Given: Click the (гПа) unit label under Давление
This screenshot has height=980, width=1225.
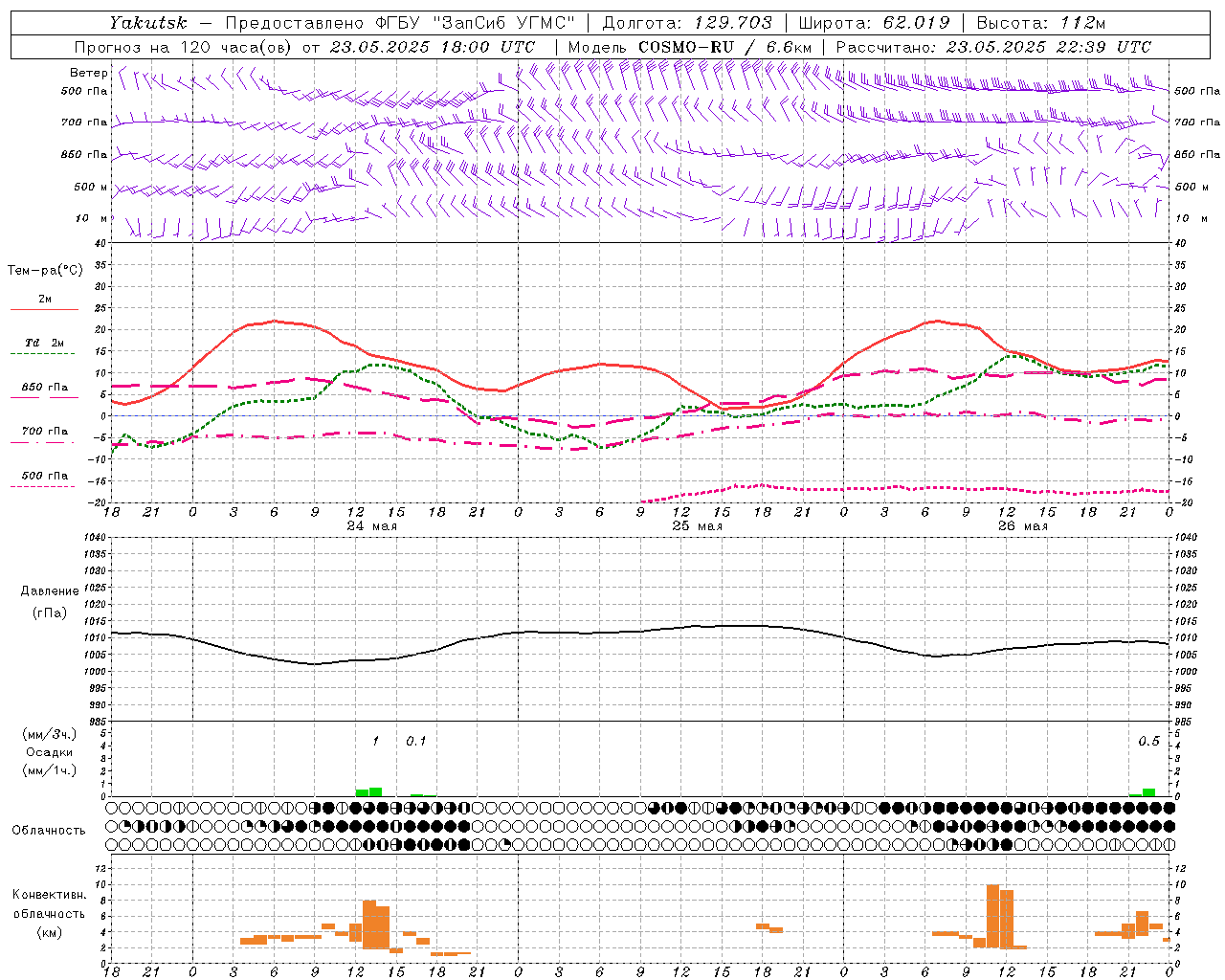Looking at the screenshot, I should click(x=50, y=613).
